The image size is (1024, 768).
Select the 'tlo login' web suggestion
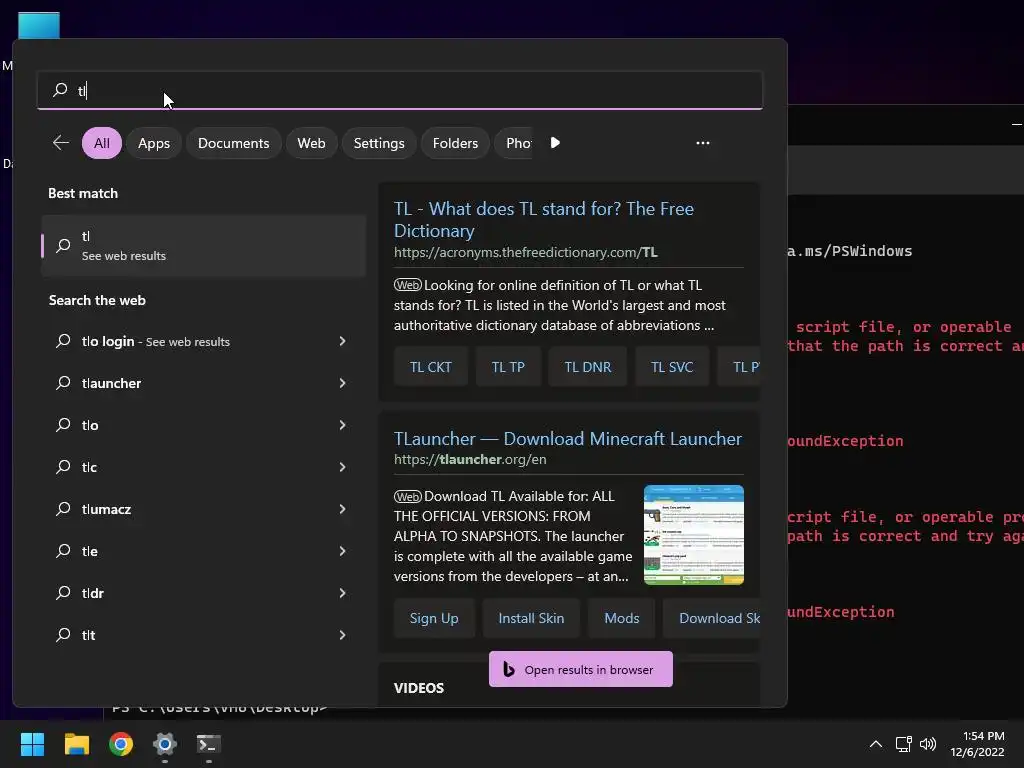(204, 341)
